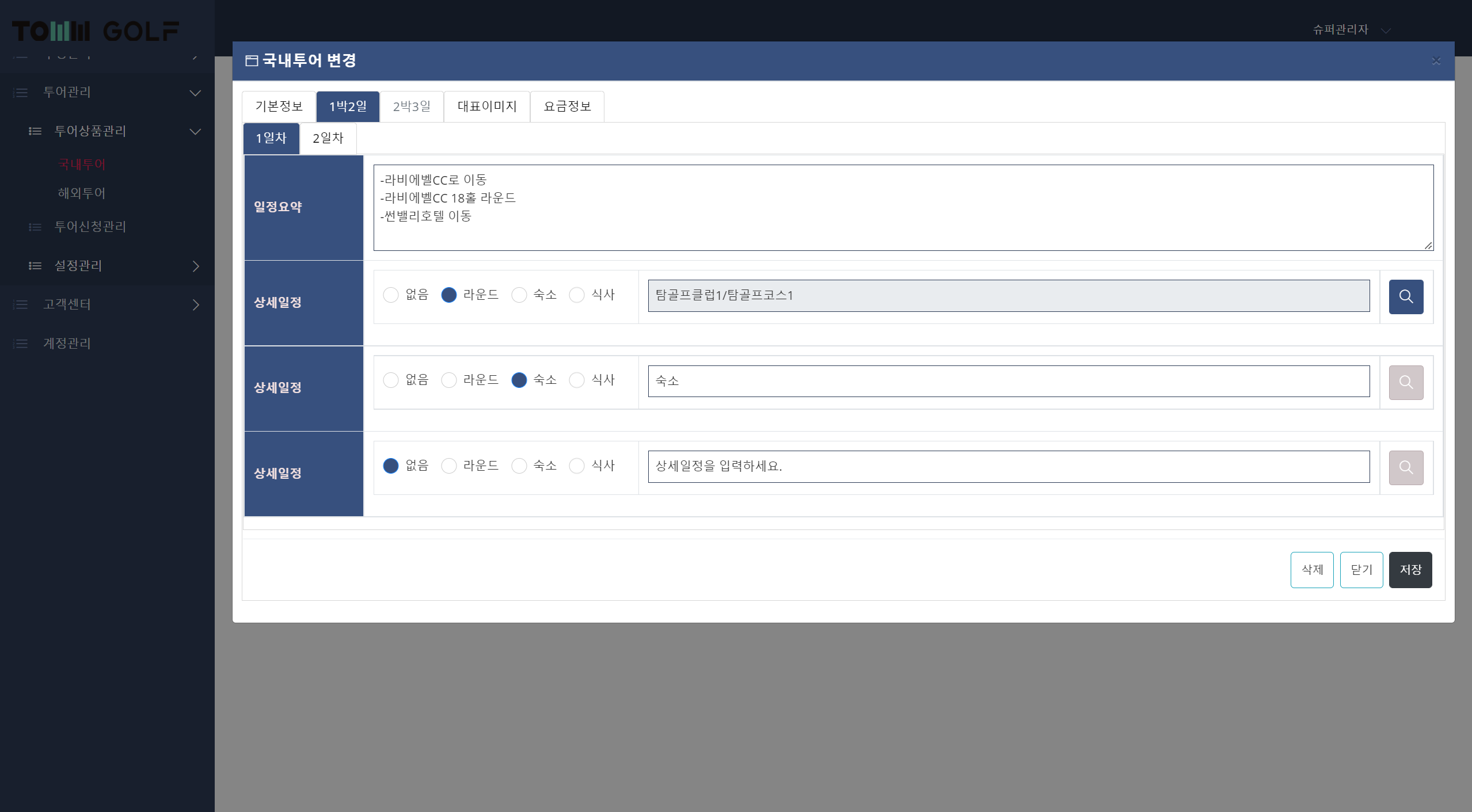Click the list icon beside 설정관리
The width and height of the screenshot is (1472, 812).
35,266
